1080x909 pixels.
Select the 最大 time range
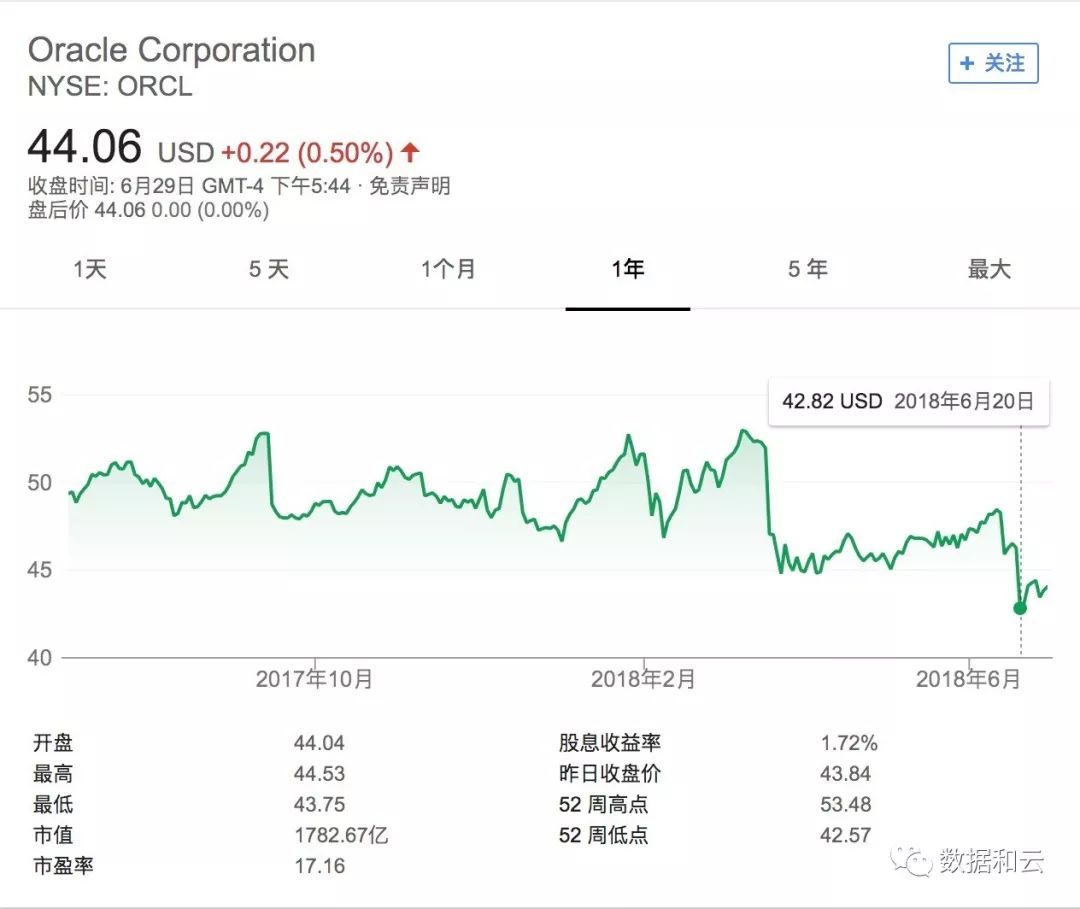point(988,268)
